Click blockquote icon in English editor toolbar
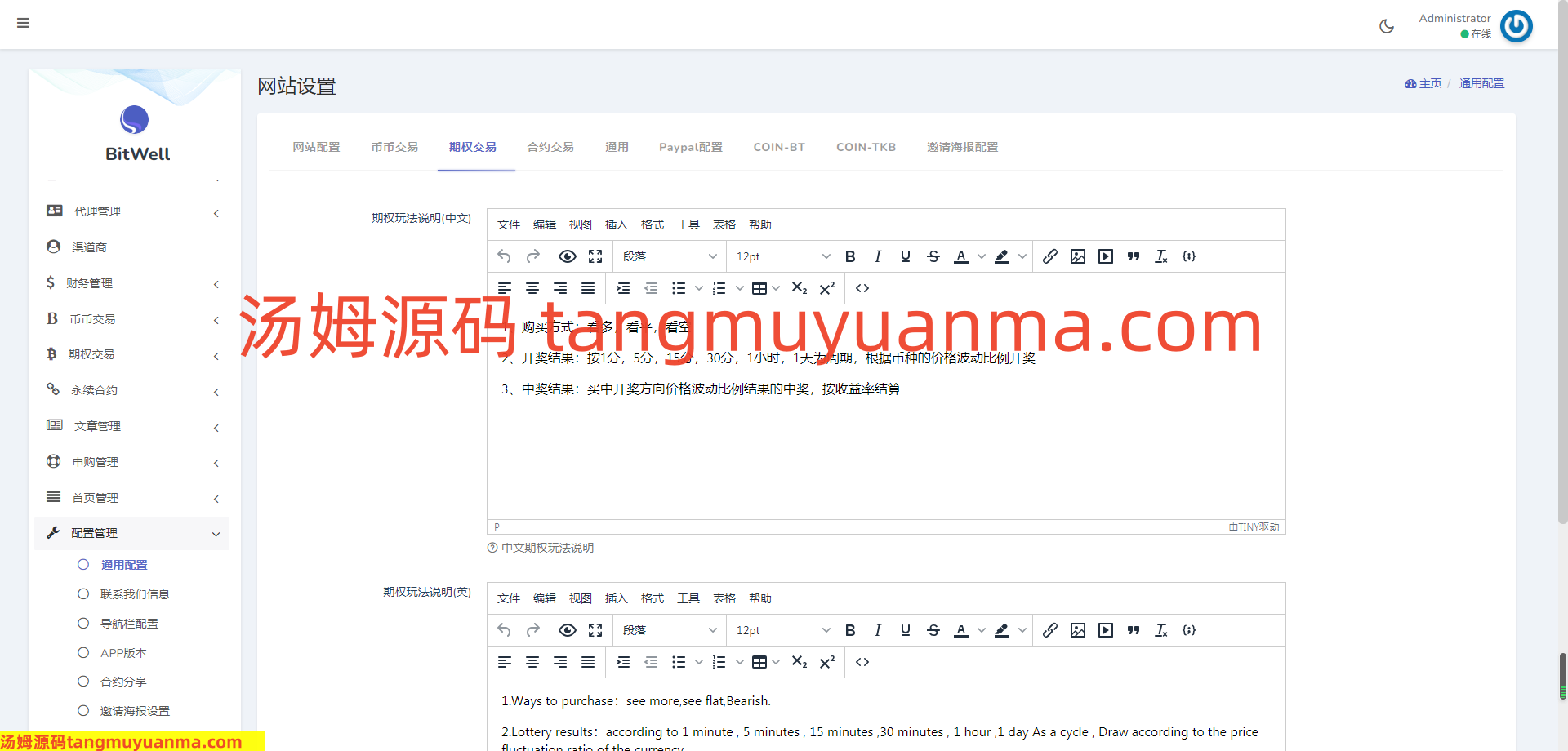The image size is (1568, 751). [x=1134, y=630]
